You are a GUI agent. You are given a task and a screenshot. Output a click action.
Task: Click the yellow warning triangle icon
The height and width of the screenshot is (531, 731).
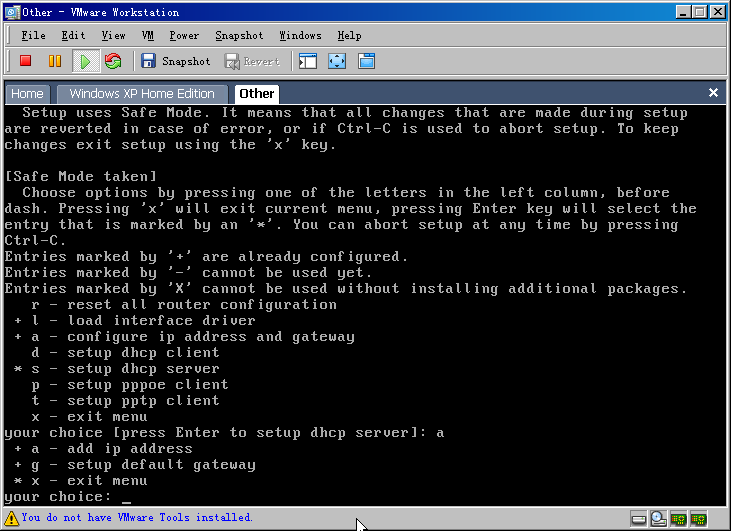[11, 518]
